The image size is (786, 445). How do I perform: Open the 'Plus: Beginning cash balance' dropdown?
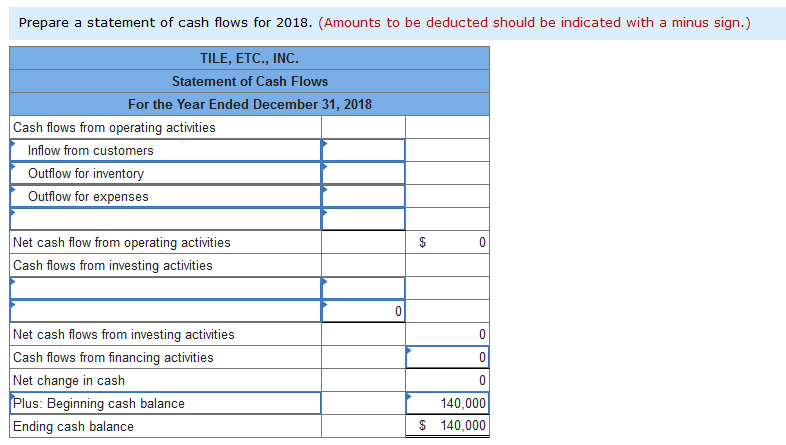tap(165, 403)
